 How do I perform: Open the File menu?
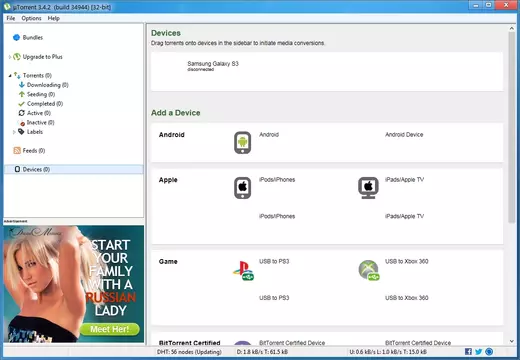[x=11, y=18]
